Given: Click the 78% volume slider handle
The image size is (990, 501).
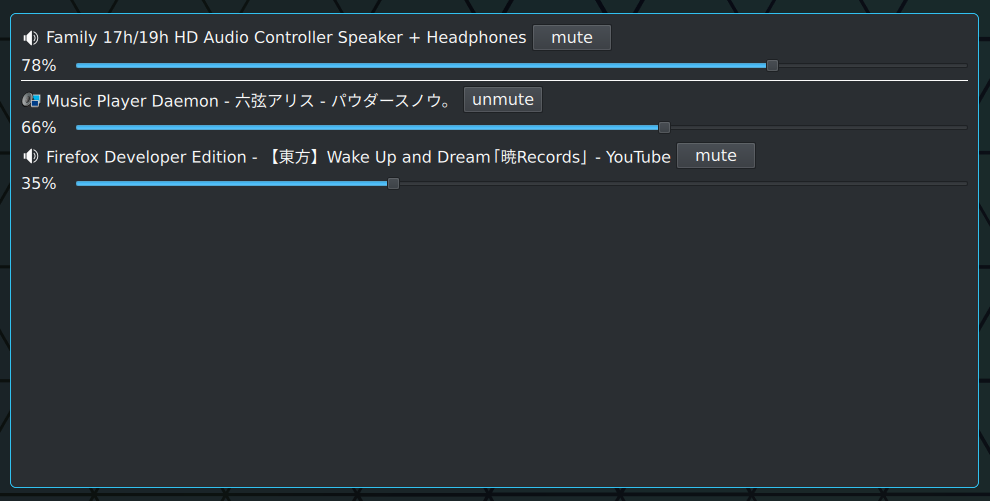Looking at the screenshot, I should pos(772,66).
